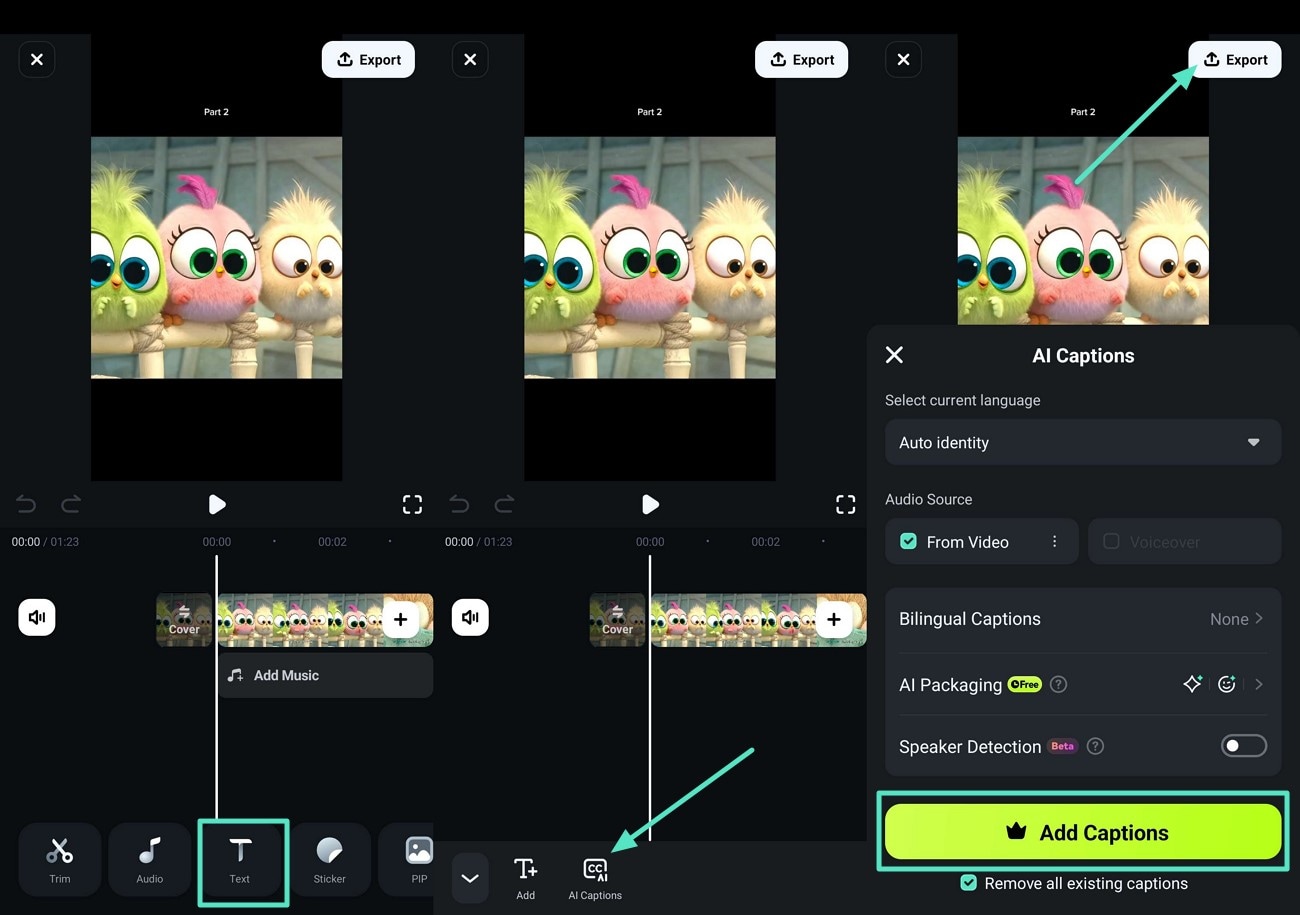Close the AI Captions sheet
Viewport: 1300px width, 915px height.
pyautogui.click(x=894, y=355)
